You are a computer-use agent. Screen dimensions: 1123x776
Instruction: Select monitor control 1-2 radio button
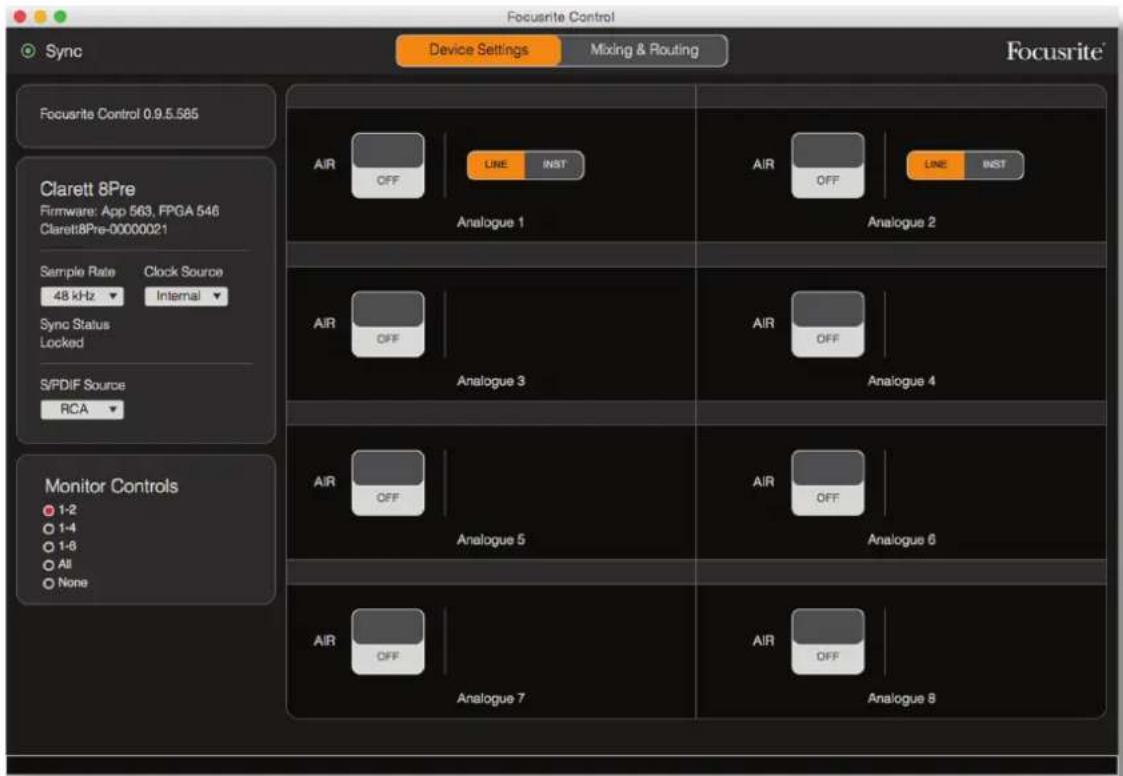pos(49,510)
